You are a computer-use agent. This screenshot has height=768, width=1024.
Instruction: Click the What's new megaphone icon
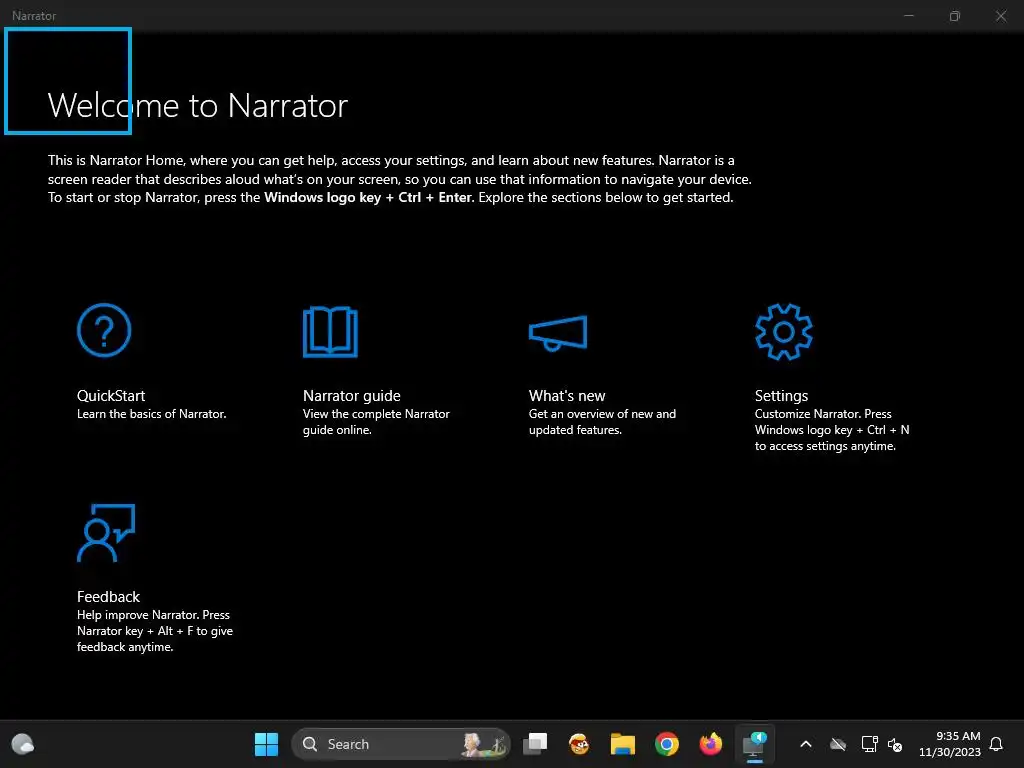(558, 333)
